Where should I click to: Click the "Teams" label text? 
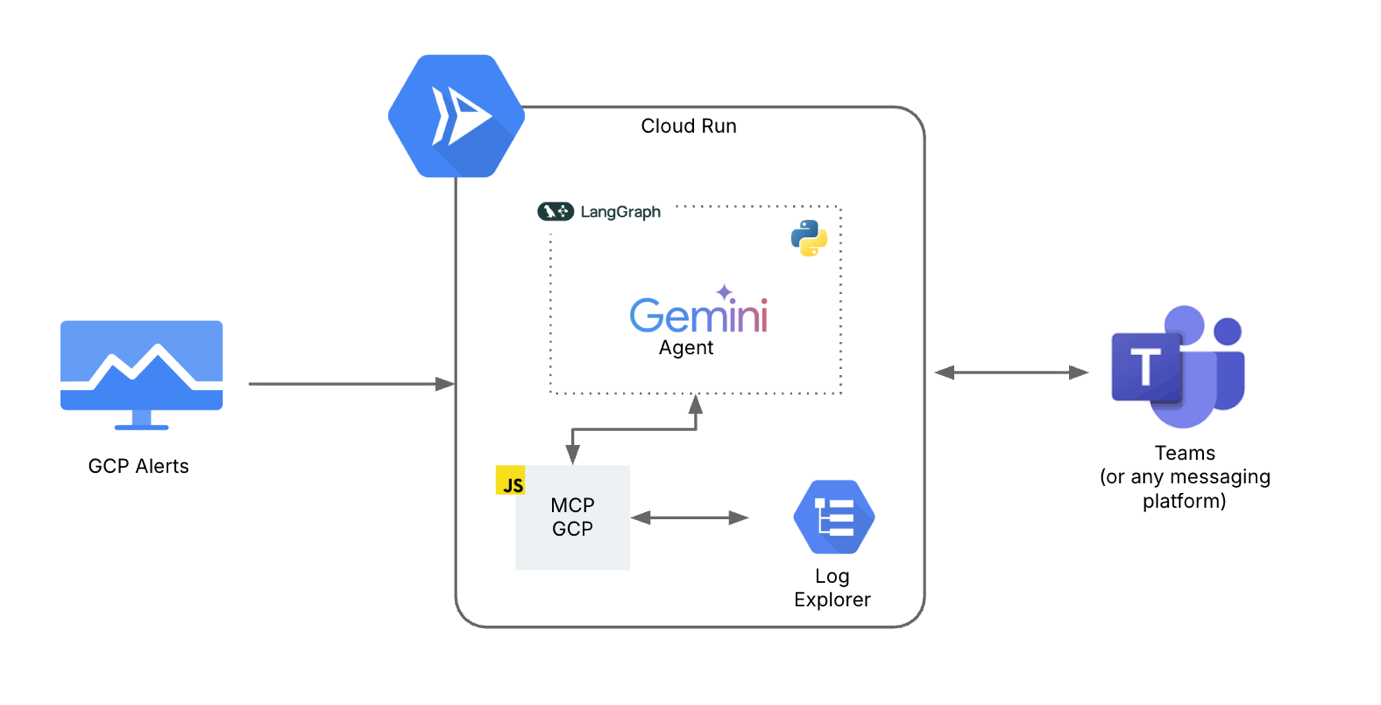tap(1185, 453)
